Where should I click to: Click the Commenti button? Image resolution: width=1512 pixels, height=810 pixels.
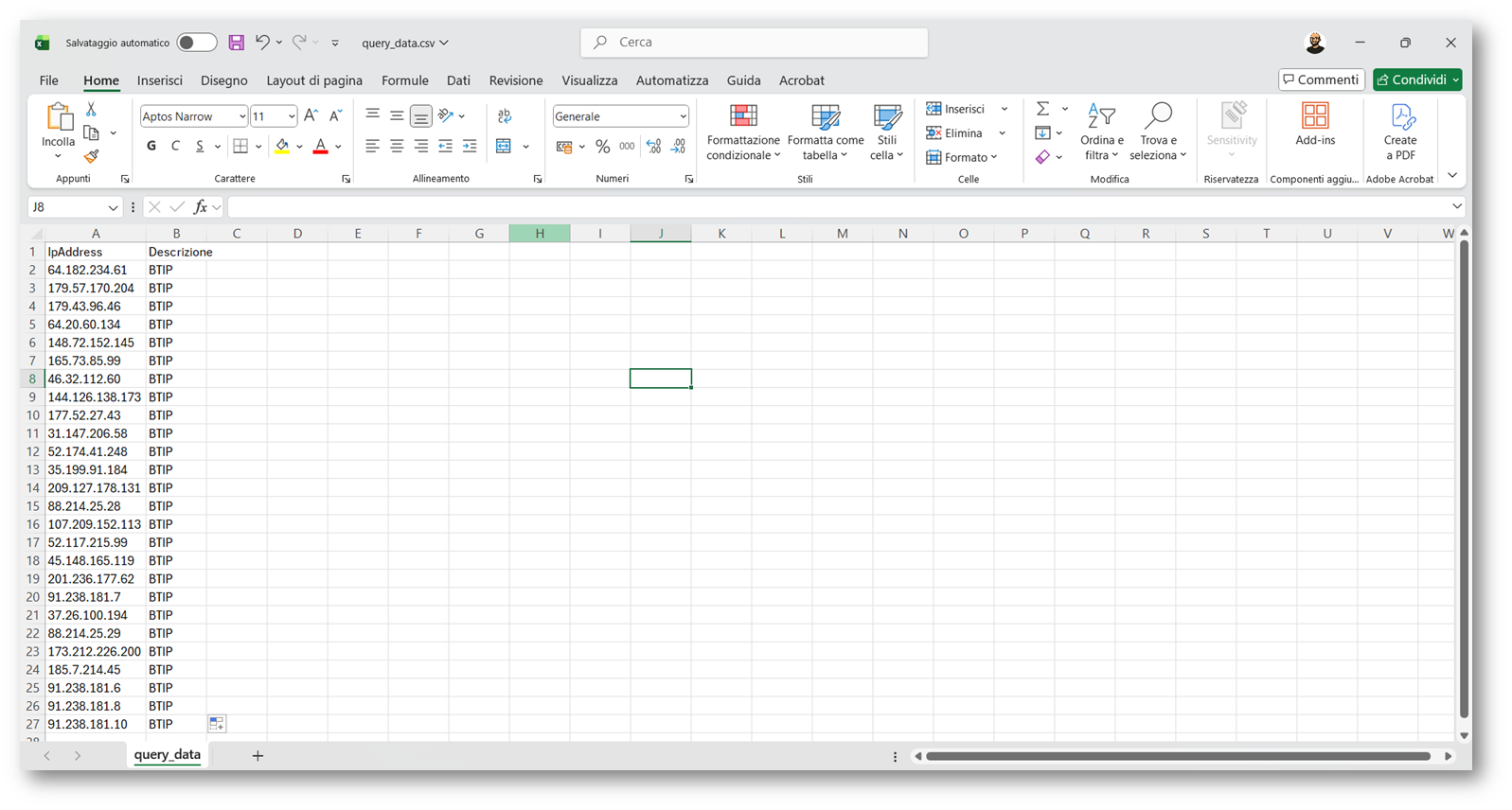point(1321,79)
